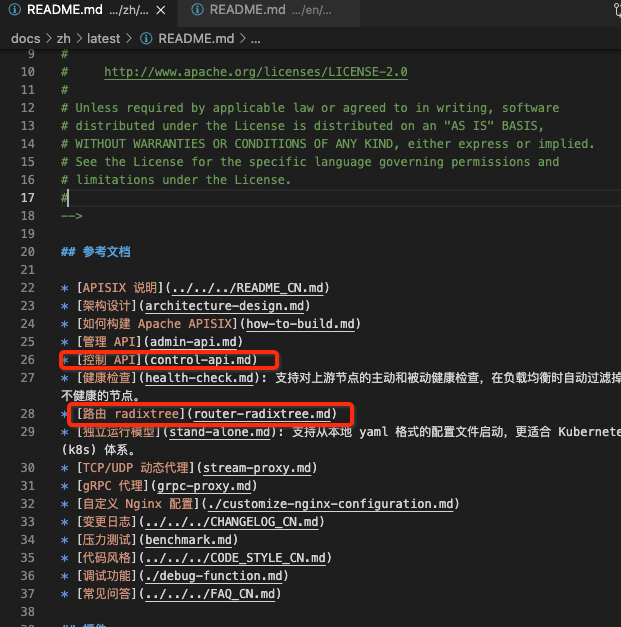Open the ../../../README_CN.md link
The width and height of the screenshot is (621, 627).
[247, 288]
